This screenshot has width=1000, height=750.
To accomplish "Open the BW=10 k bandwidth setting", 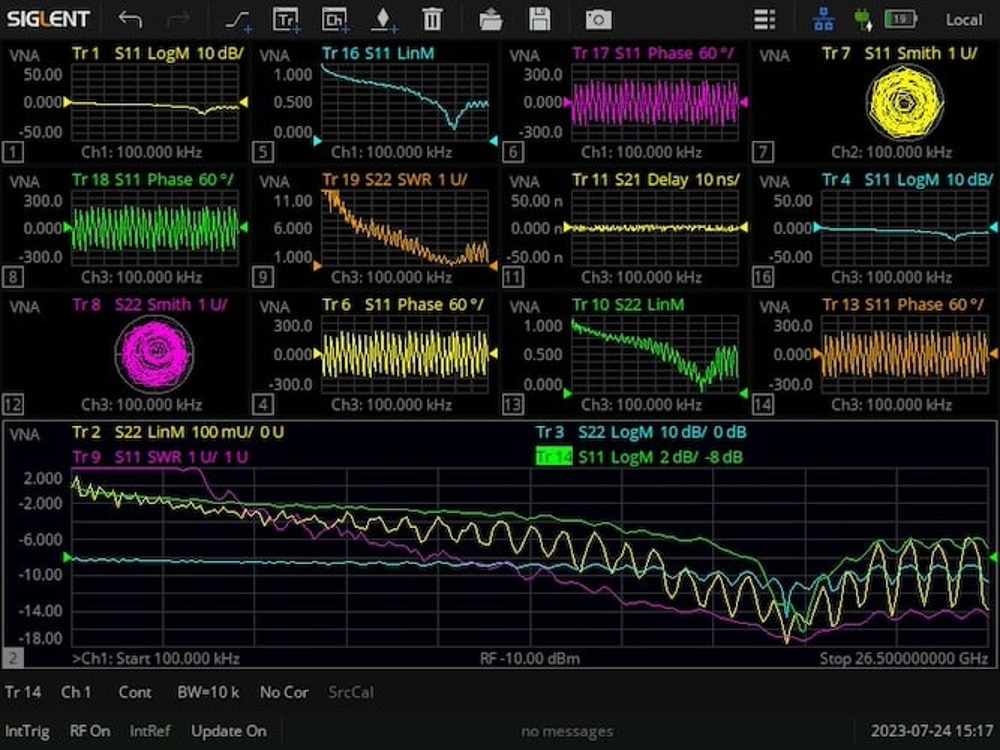I will tap(209, 692).
